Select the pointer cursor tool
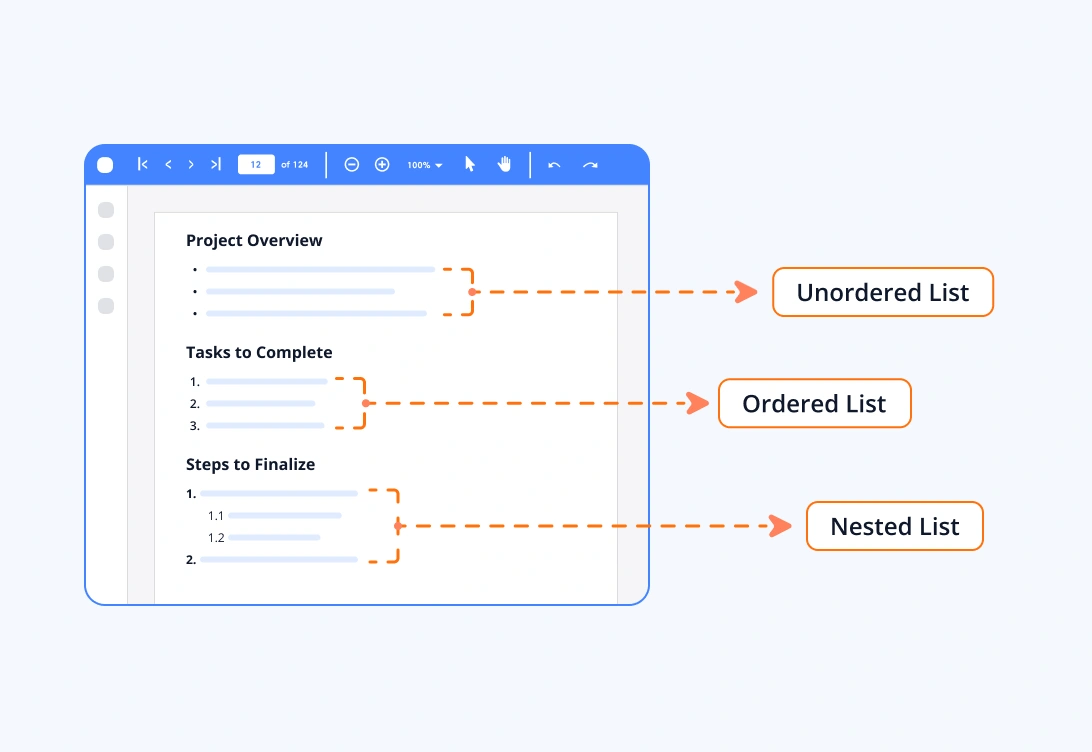Image resolution: width=1092 pixels, height=752 pixels. click(x=469, y=164)
